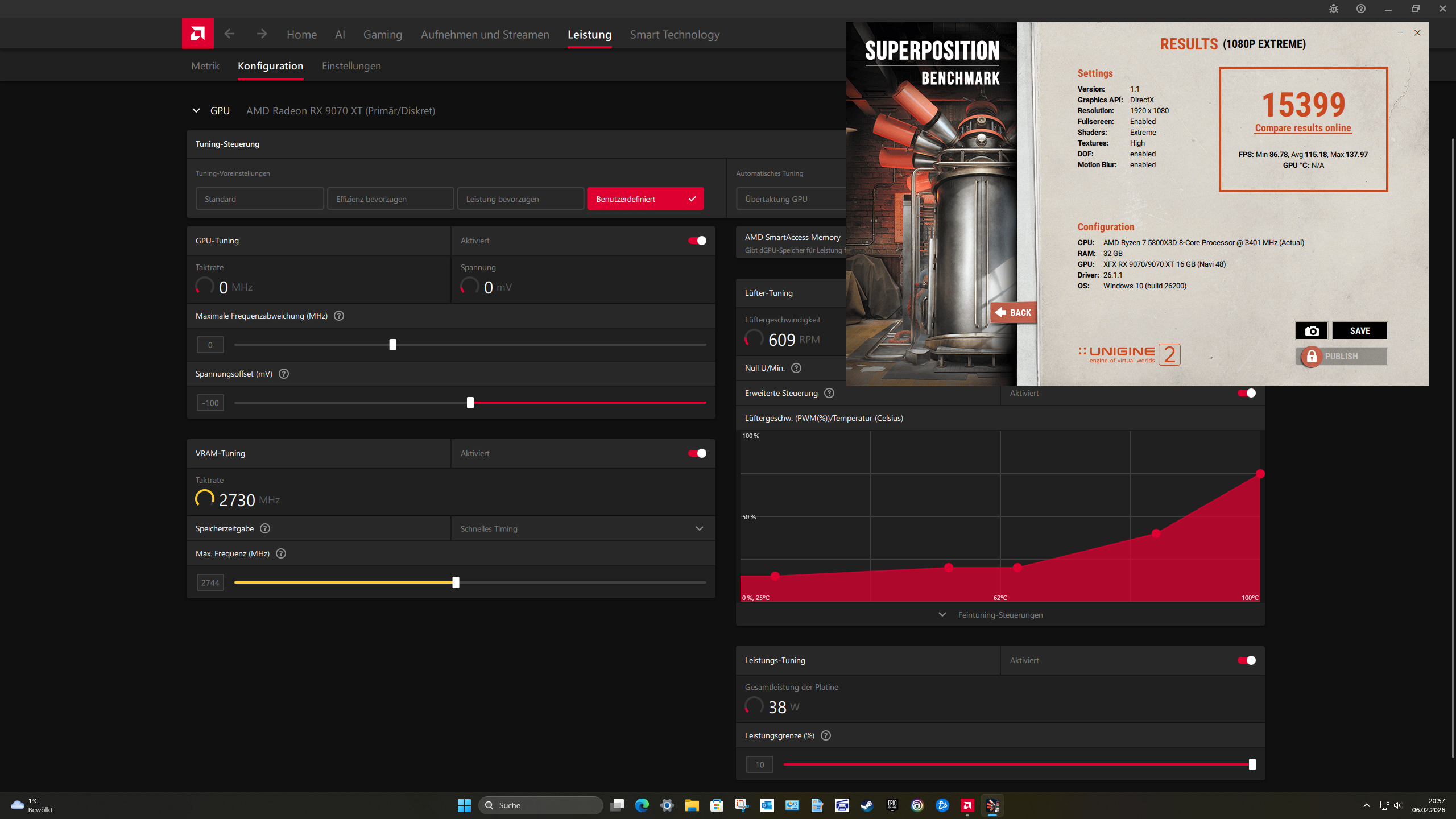This screenshot has height=819, width=1456.
Task: Open help for Maximale Frequenzabweichung
Action: [339, 316]
